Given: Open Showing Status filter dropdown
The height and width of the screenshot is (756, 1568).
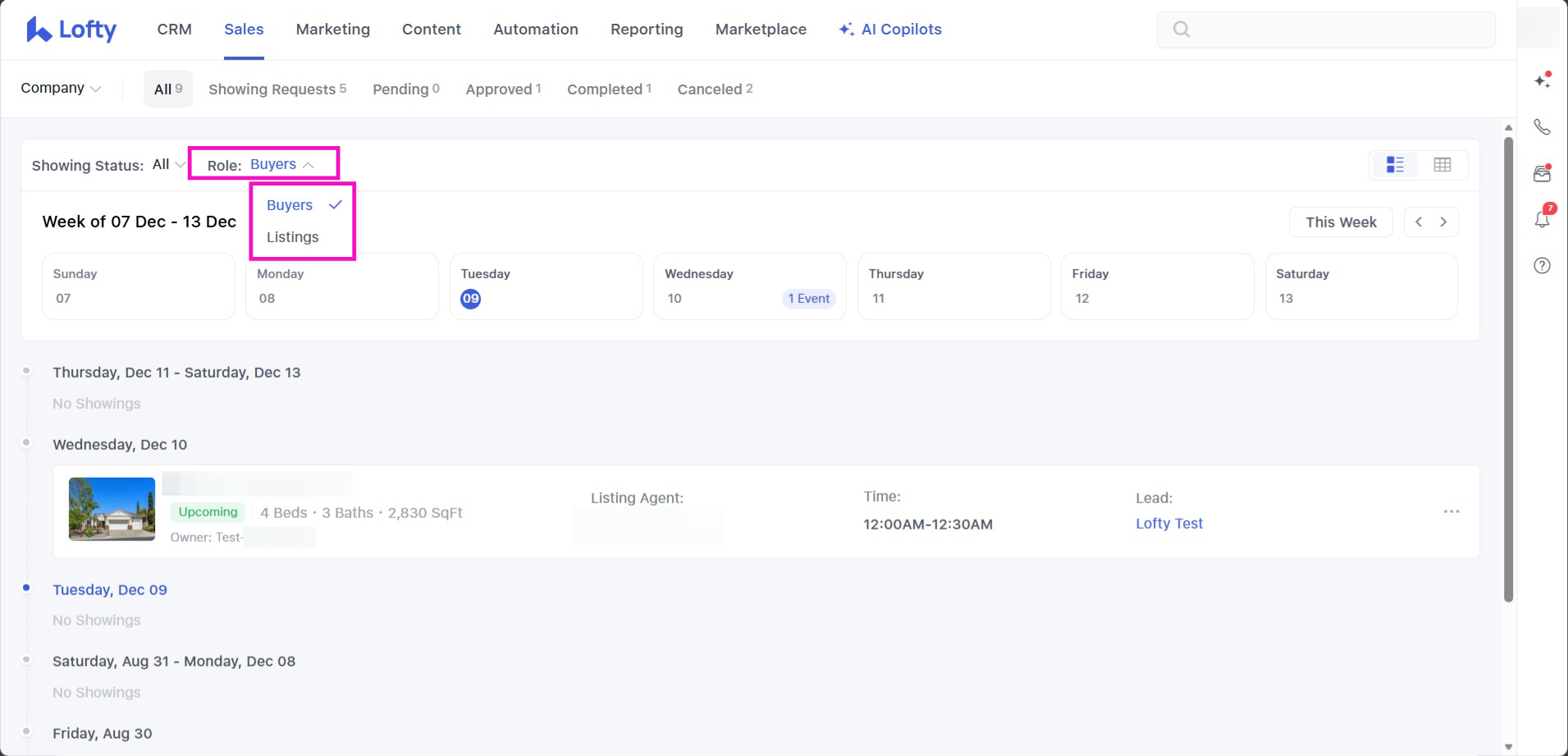Looking at the screenshot, I should pos(168,165).
